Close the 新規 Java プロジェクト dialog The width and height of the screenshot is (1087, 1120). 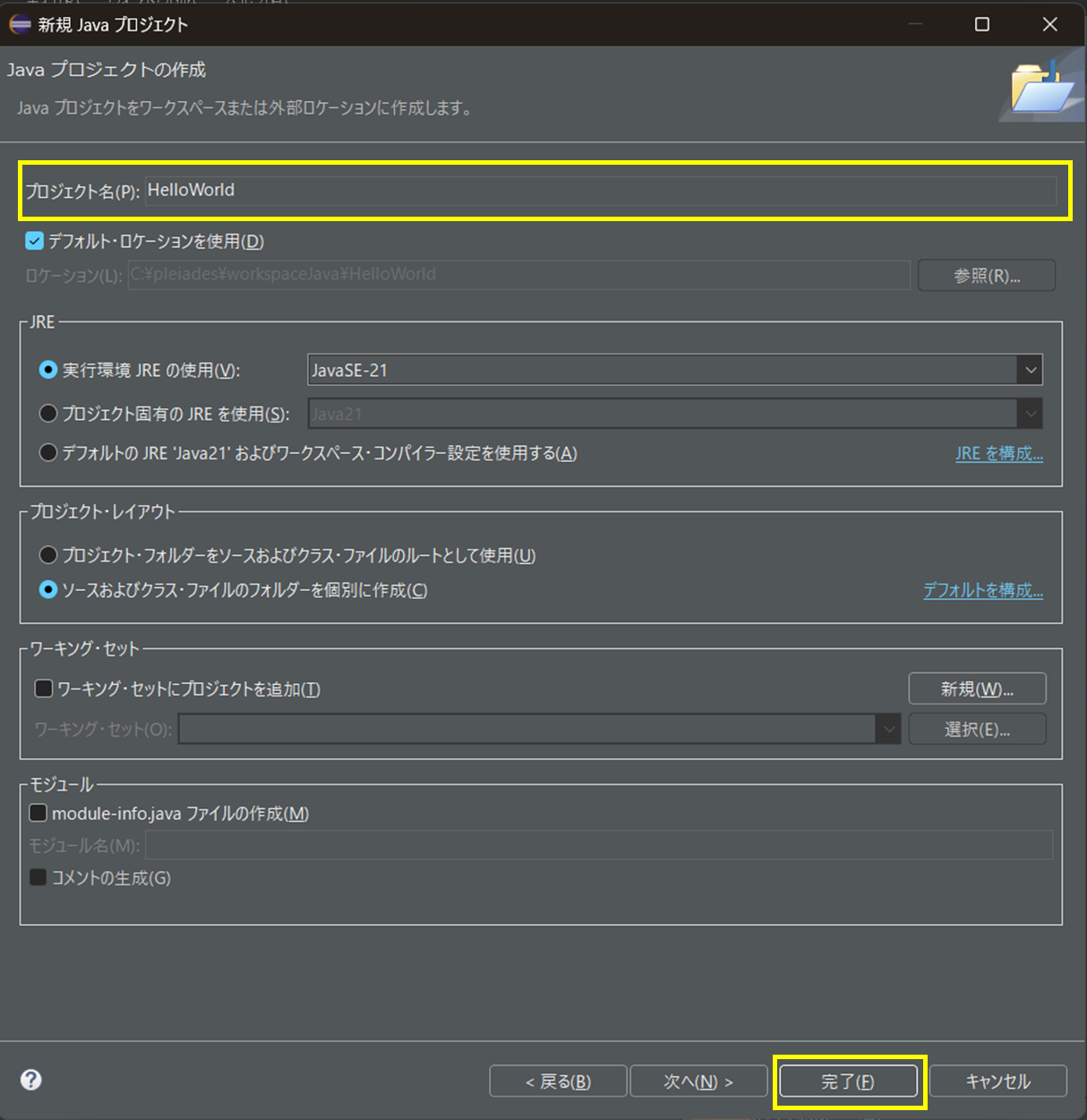1050,24
